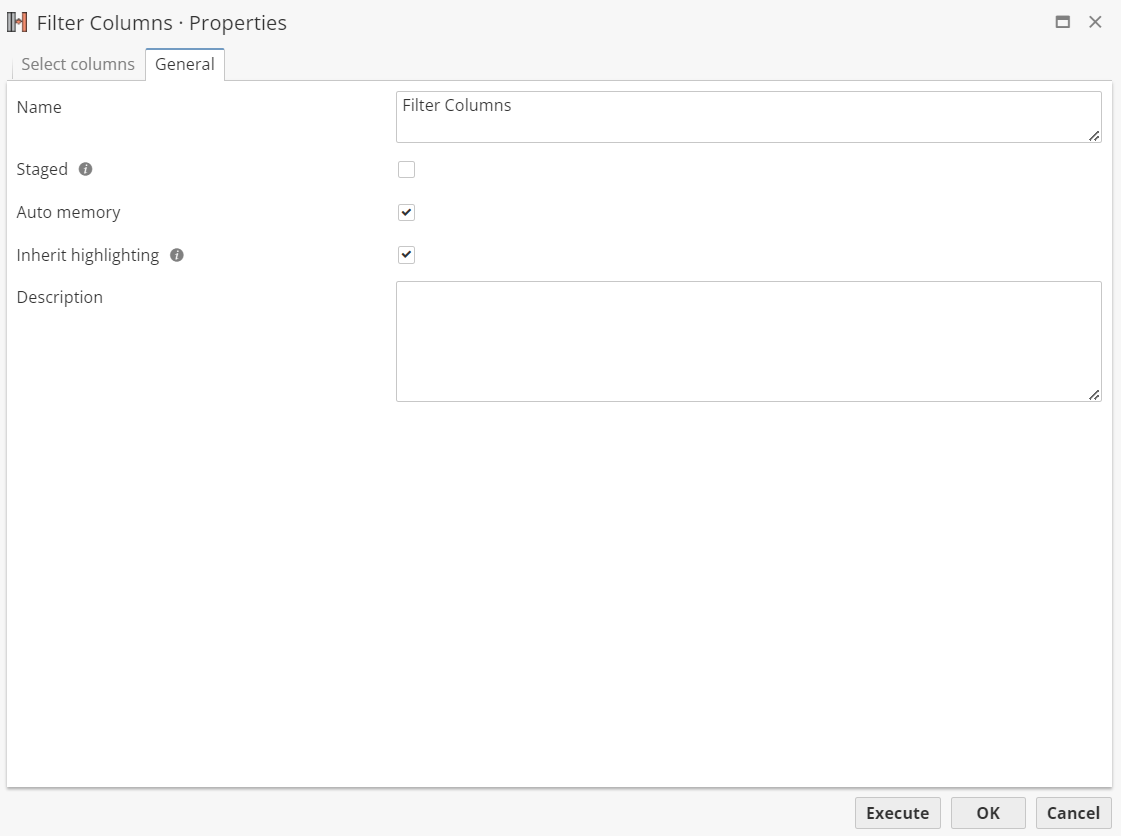This screenshot has width=1121, height=836.
Task: Uncheck the Inherit highlighting option
Action: [406, 254]
